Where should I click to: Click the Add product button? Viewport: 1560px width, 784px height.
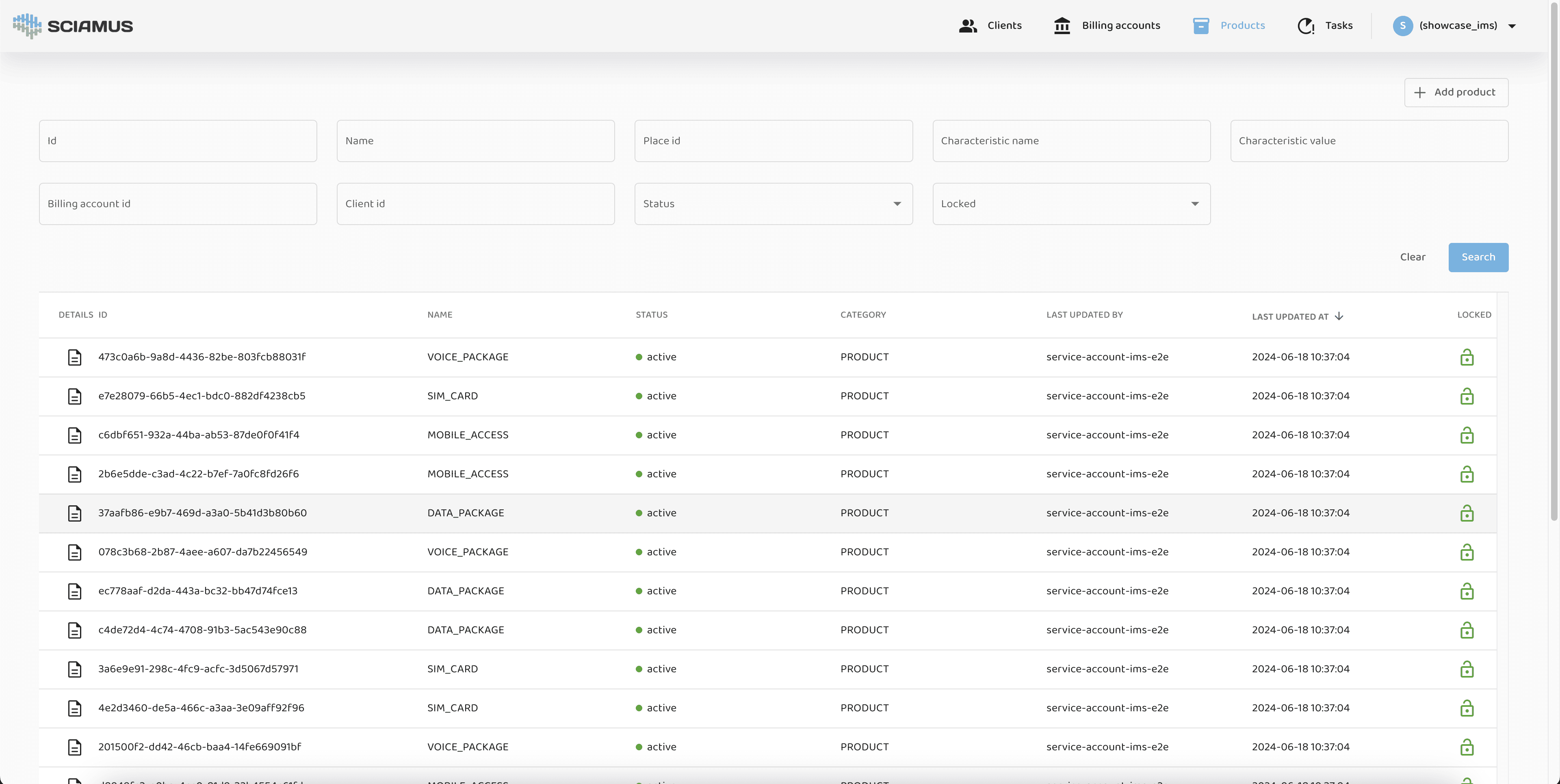click(x=1456, y=92)
